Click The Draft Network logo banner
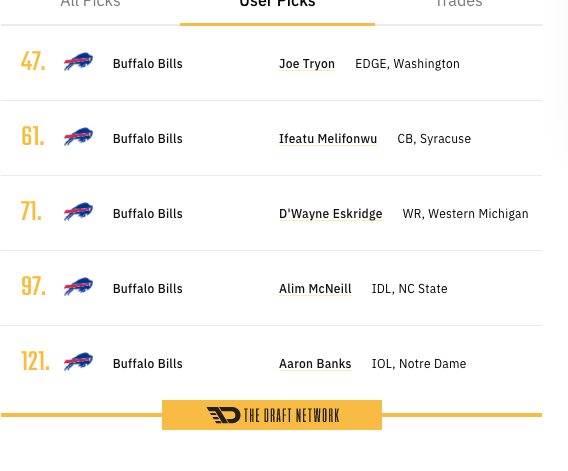 (272, 415)
